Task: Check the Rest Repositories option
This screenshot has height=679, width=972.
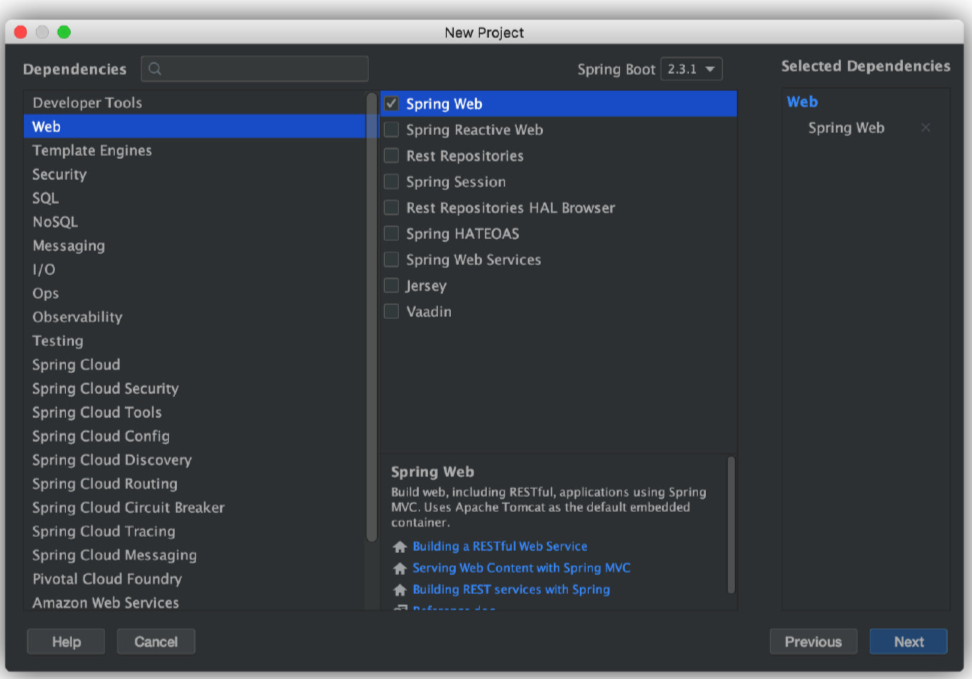Action: click(x=391, y=156)
